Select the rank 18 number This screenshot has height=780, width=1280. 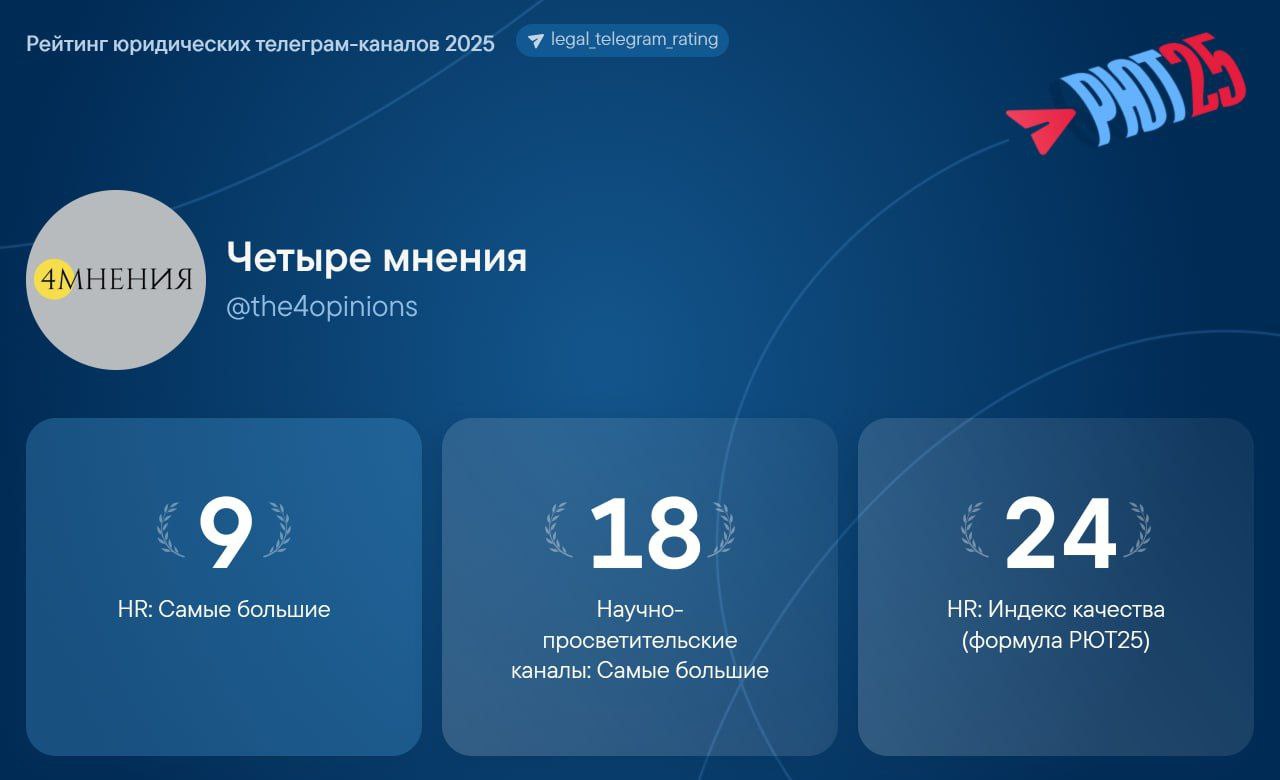(x=644, y=534)
